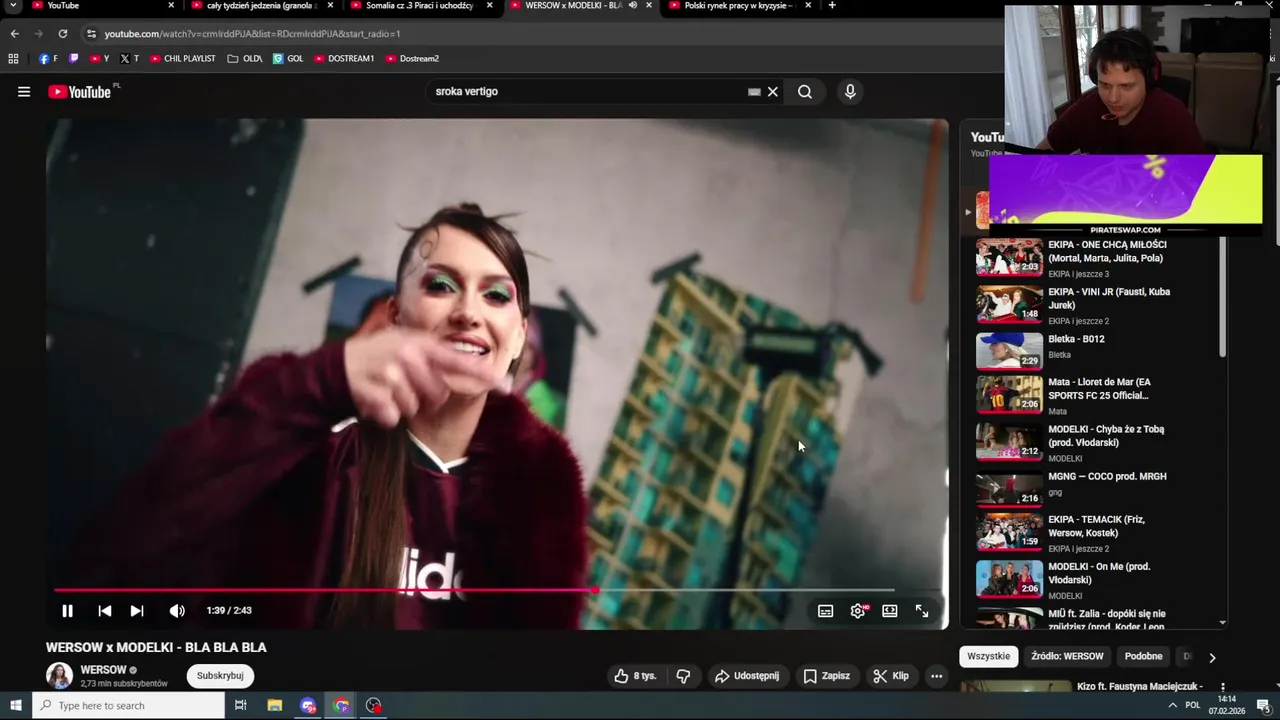The image size is (1280, 720).
Task: Open the on-screen keyboard in search box
Action: coord(754,92)
